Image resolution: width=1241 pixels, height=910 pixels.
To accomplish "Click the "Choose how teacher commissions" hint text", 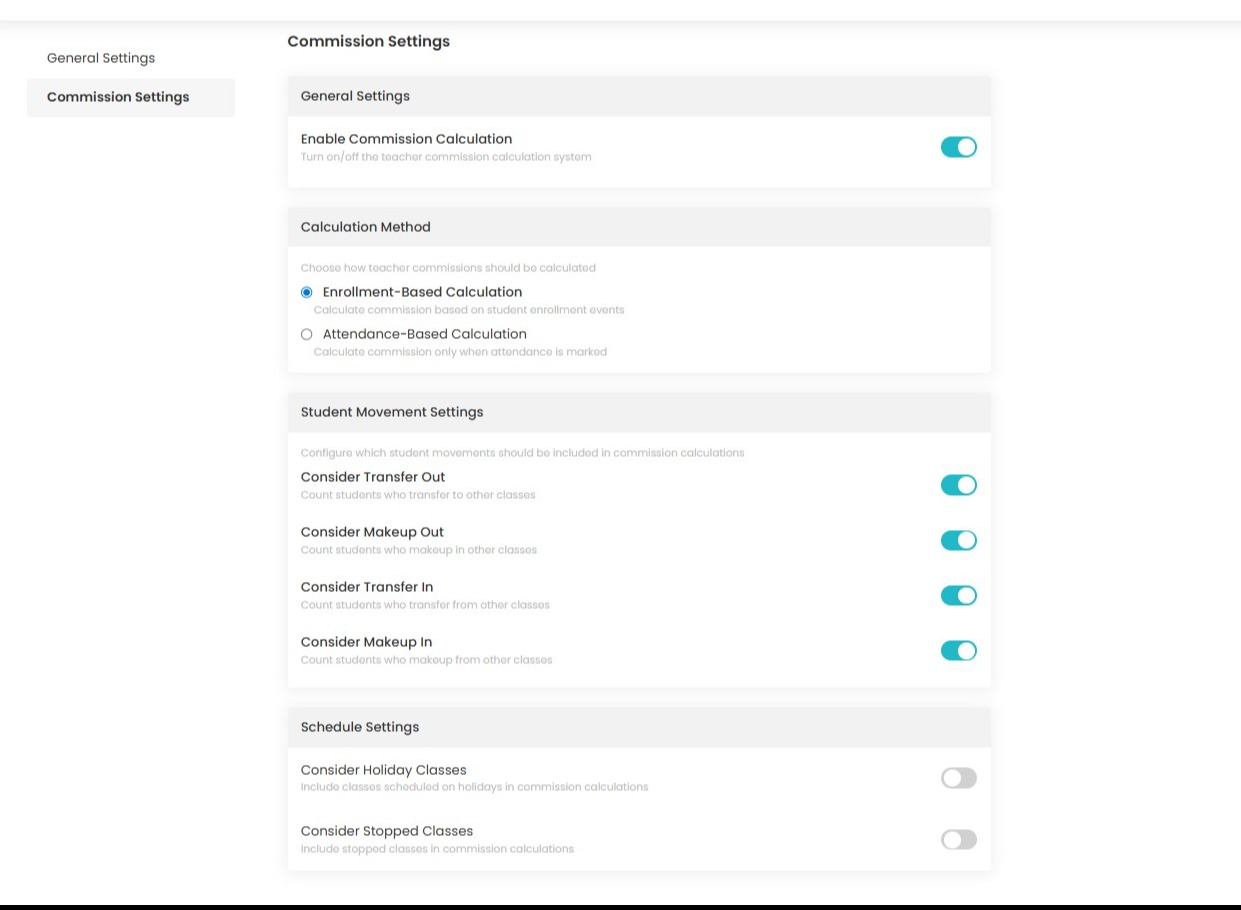I will coord(448,268).
